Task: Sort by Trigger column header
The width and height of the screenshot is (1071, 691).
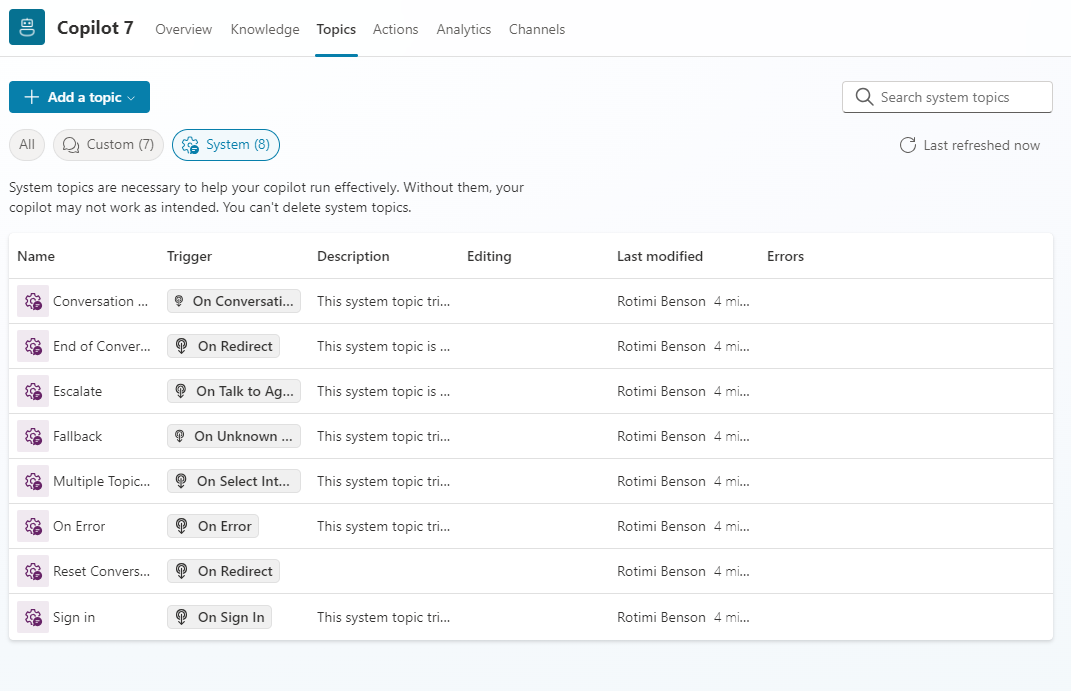Action: pos(189,256)
